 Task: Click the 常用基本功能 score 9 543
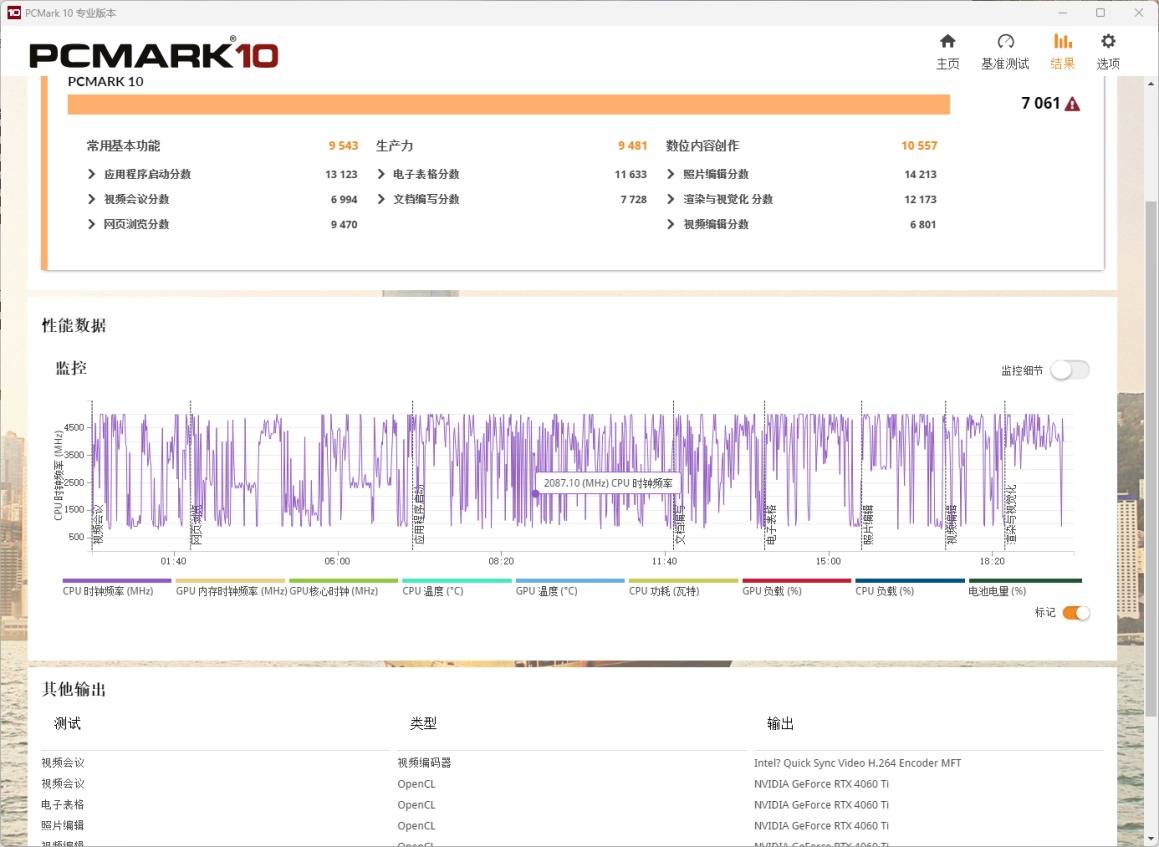344,146
